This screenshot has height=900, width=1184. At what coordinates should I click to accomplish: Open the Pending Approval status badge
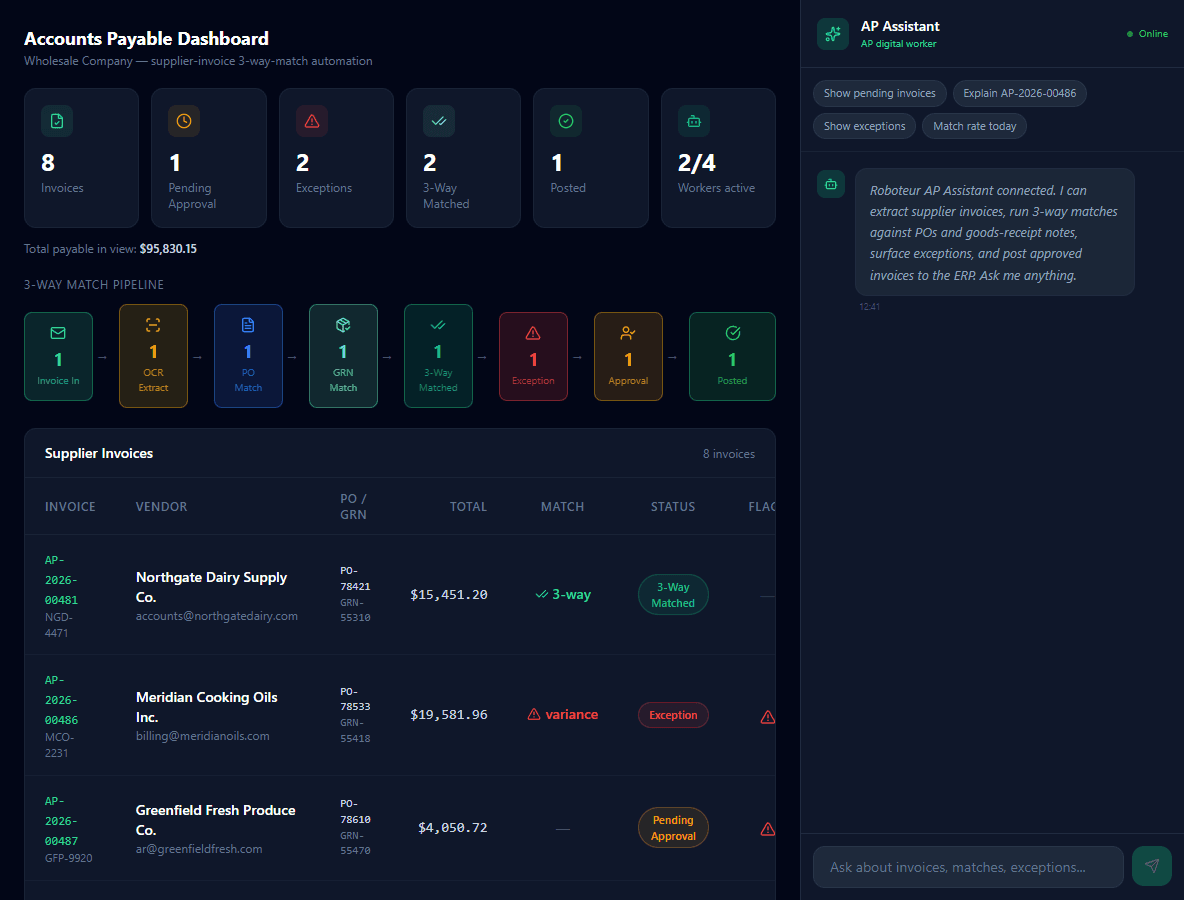pyautogui.click(x=673, y=828)
